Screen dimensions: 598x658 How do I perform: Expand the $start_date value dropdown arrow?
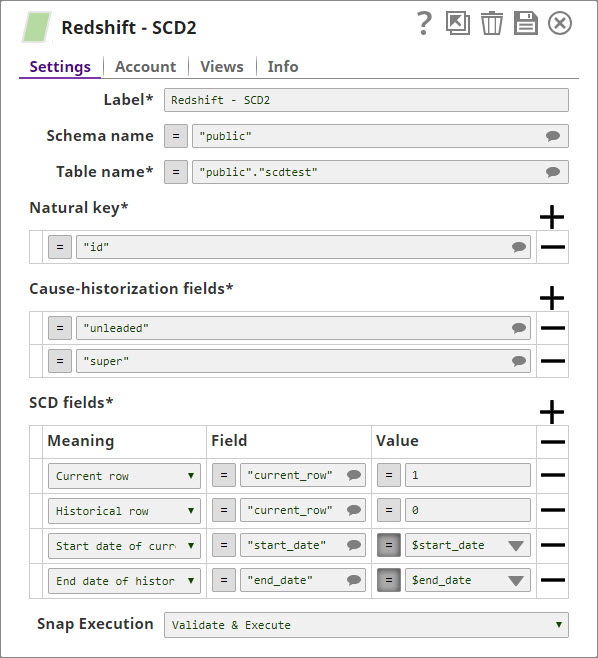click(516, 546)
